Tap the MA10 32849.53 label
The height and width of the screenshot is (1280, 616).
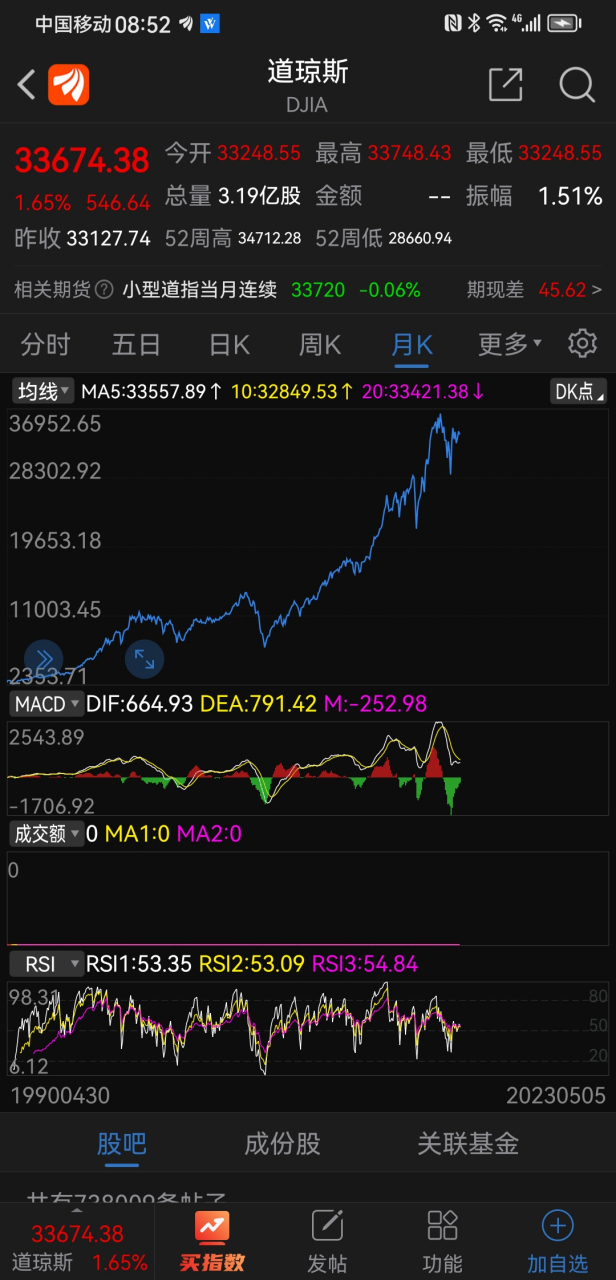(292, 391)
